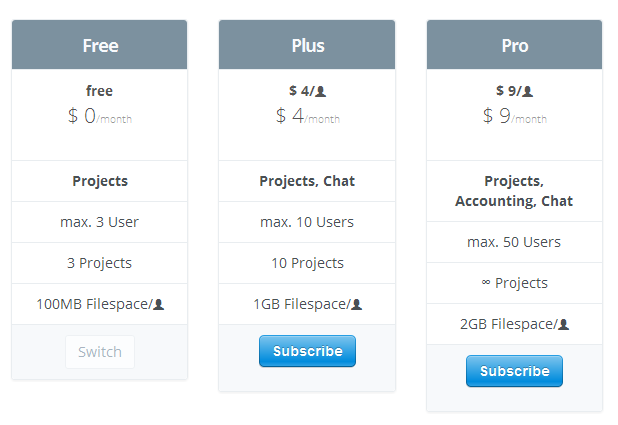Image resolution: width=618 pixels, height=425 pixels.
Task: Click the user icon beside $ 4/
Action: click(321, 91)
